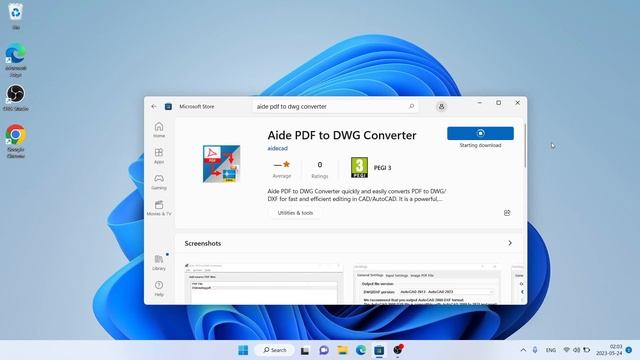
Task: Open Apps section in Store sidebar
Action: (159, 156)
